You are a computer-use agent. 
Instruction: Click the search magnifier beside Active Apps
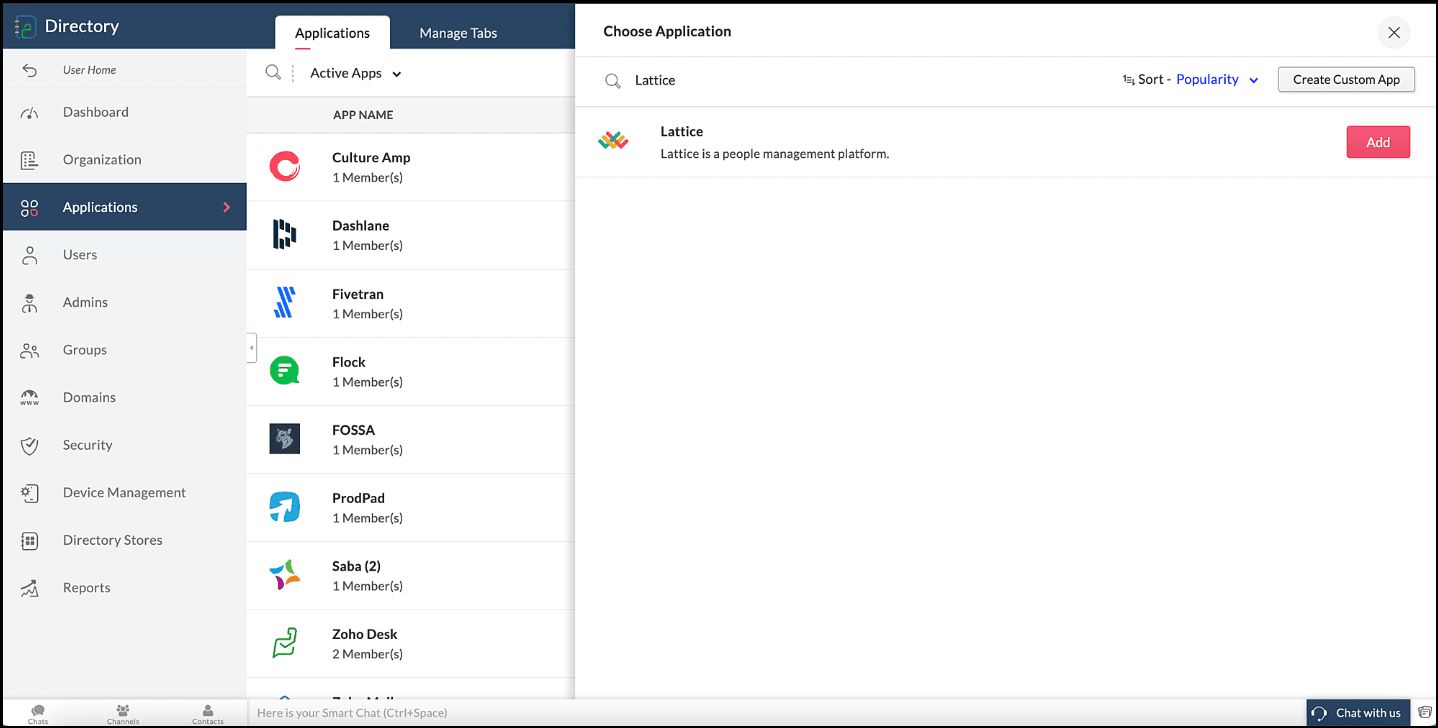pos(273,72)
